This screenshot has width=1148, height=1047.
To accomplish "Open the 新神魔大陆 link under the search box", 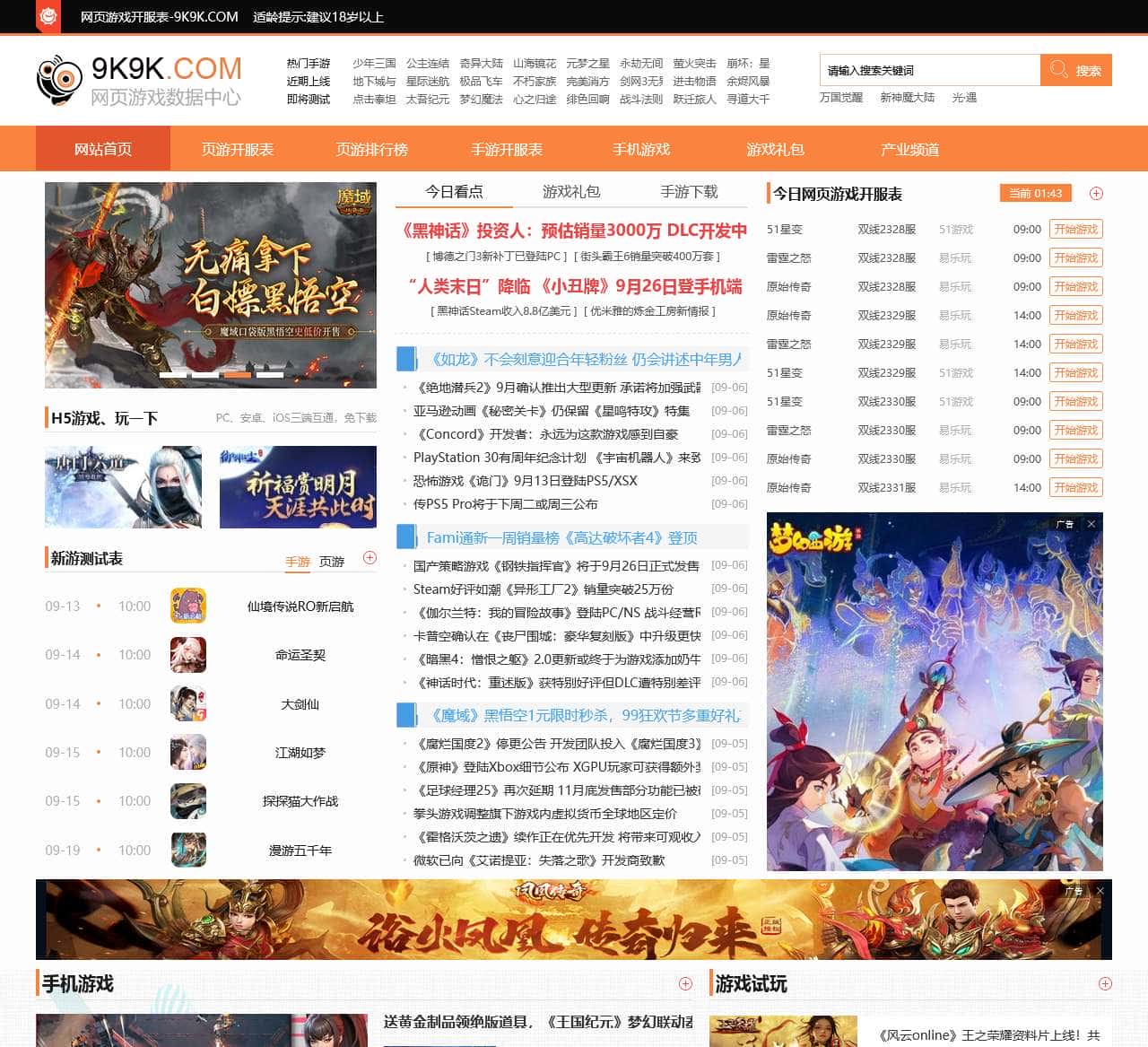I will (x=907, y=97).
